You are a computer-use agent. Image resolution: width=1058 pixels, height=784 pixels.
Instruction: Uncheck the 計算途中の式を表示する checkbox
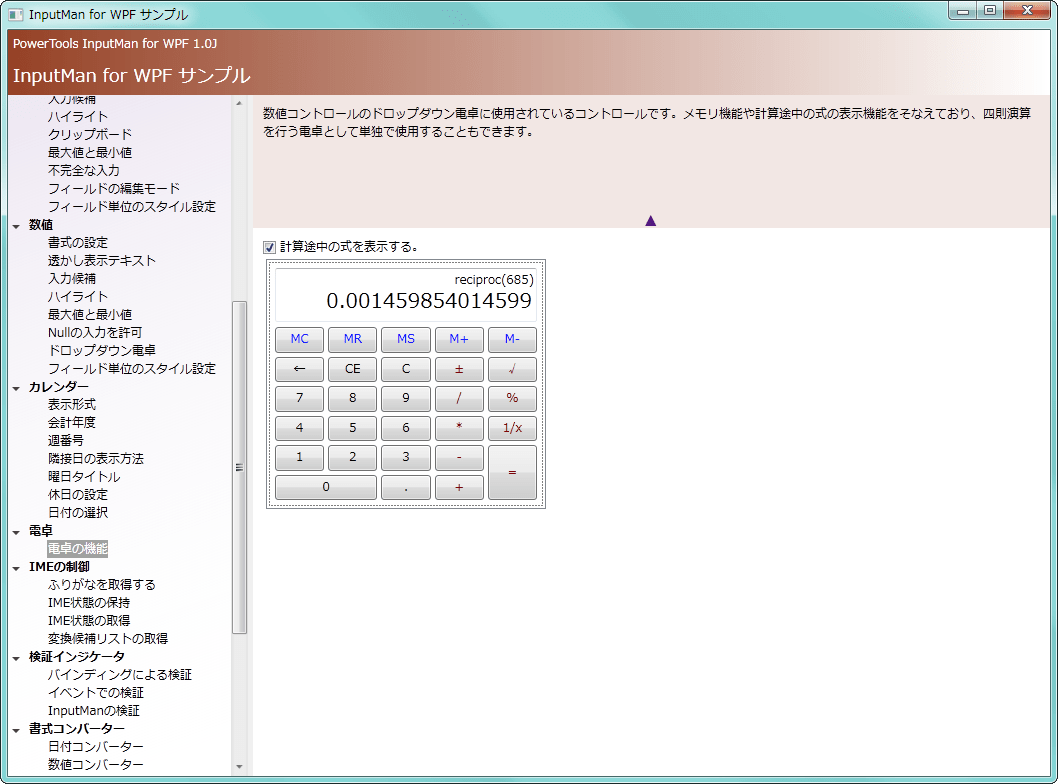[269, 247]
